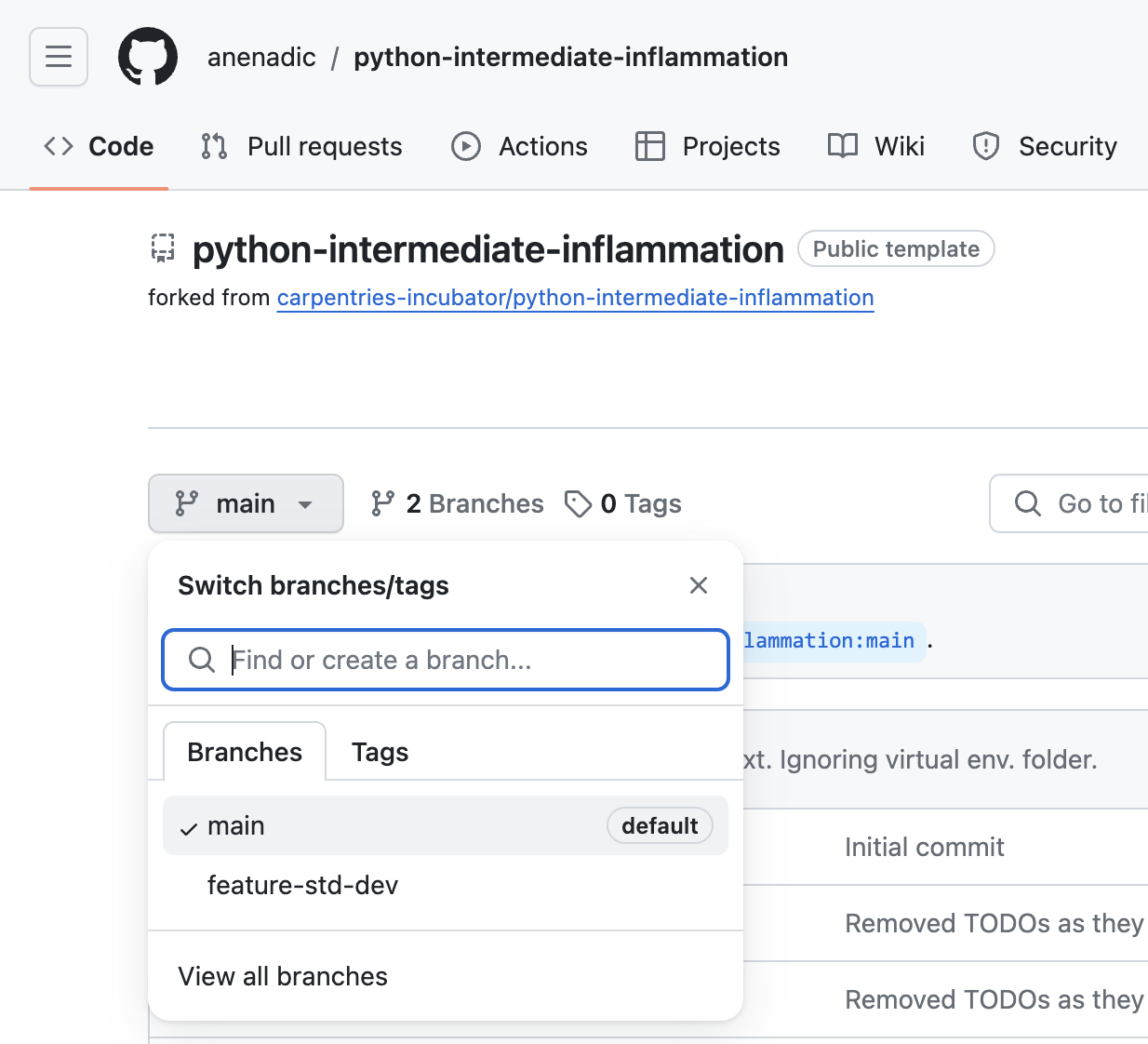Open the global navigation hamburger menu
Viewport: 1148px width, 1044px height.
click(x=58, y=57)
